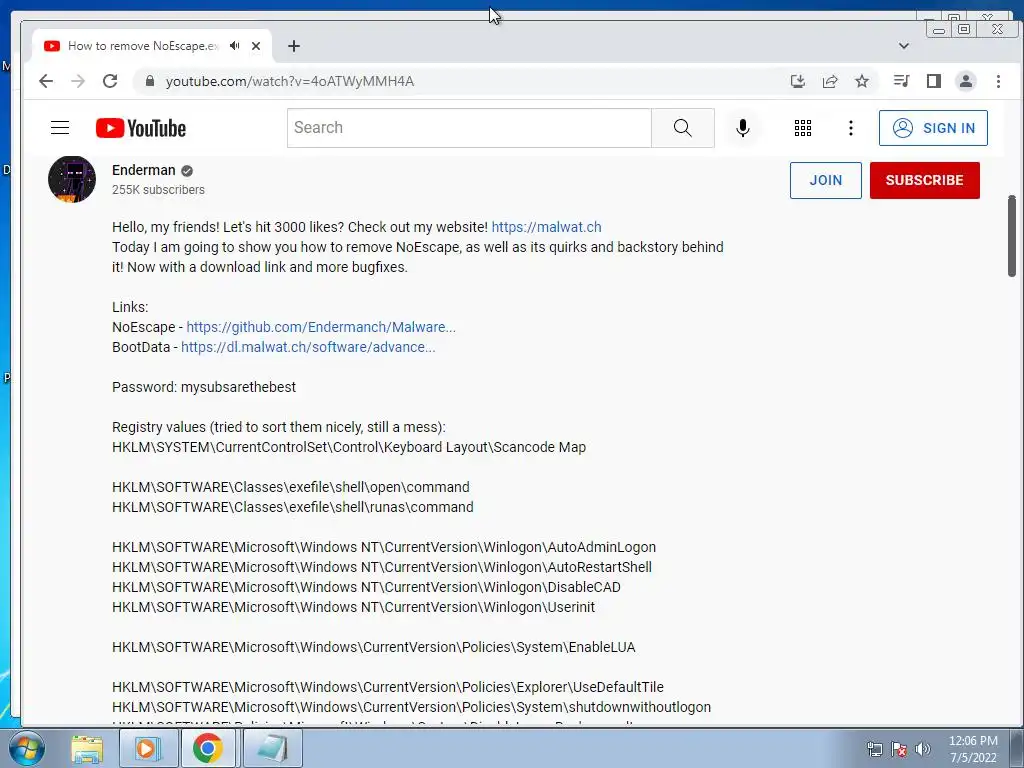Open the NoEscape GitHub link
Viewport: 1024px width, 768px height.
pos(321,327)
